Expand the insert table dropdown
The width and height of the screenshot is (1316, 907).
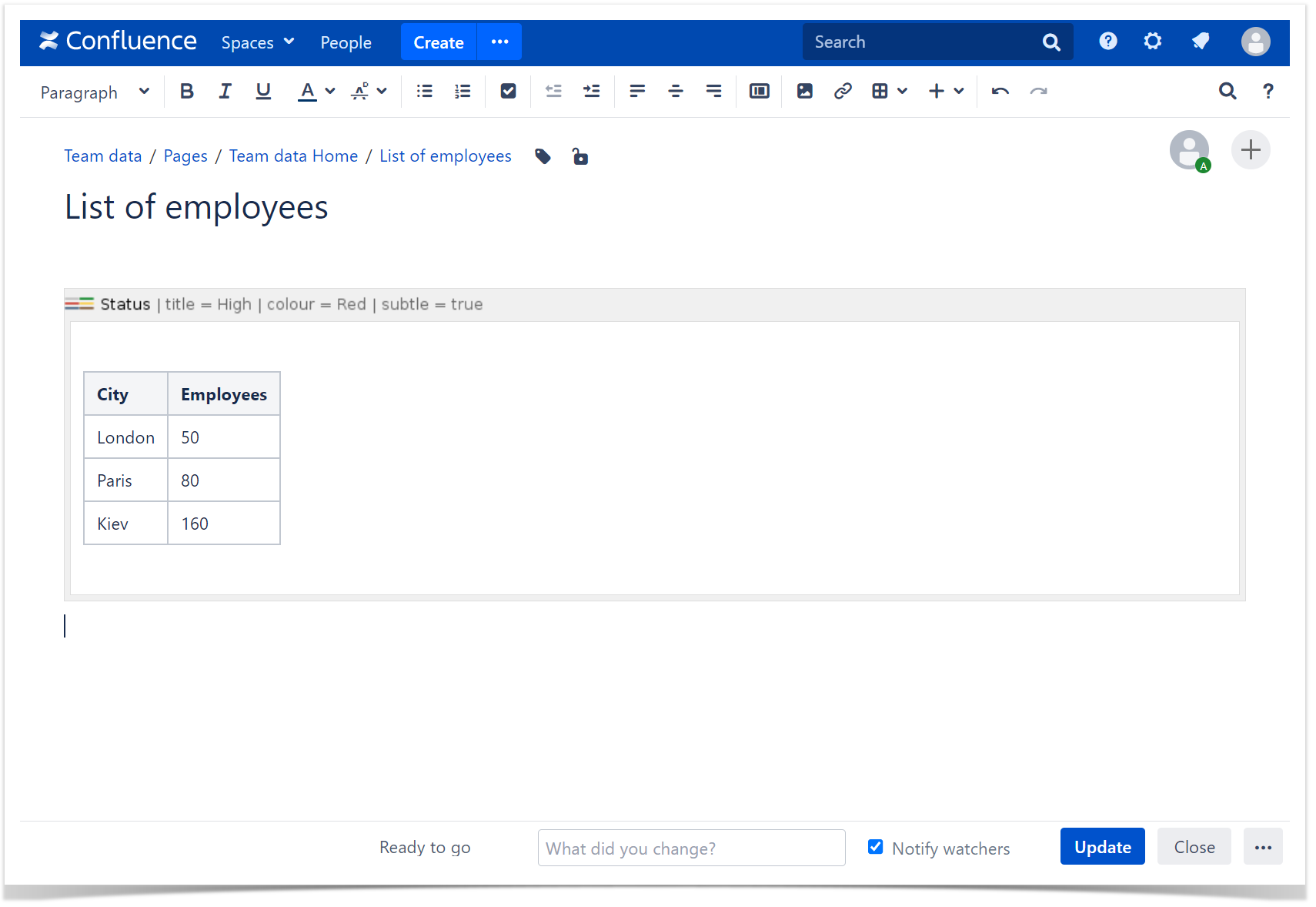903,92
